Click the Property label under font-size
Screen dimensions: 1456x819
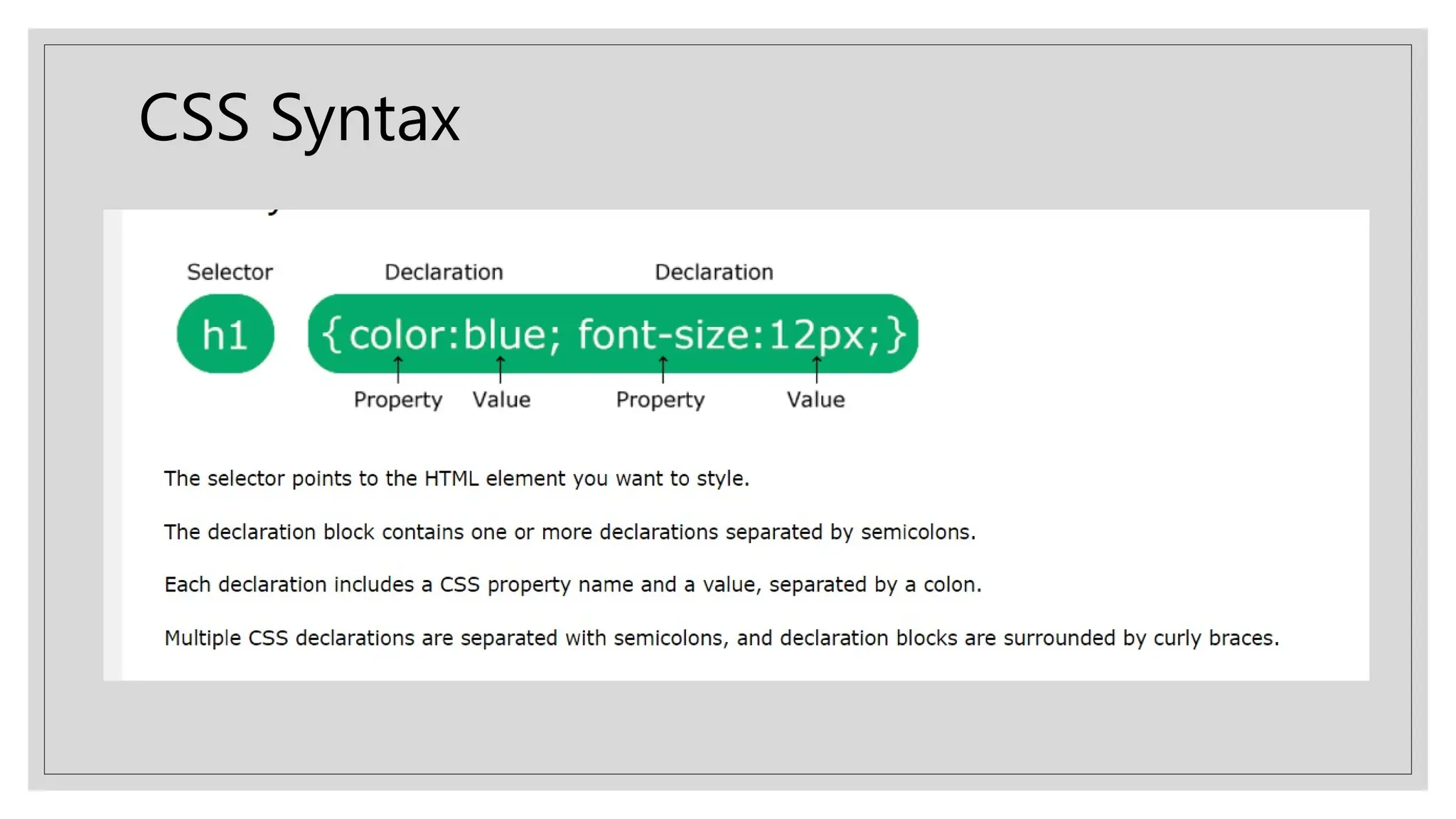pyautogui.click(x=660, y=400)
